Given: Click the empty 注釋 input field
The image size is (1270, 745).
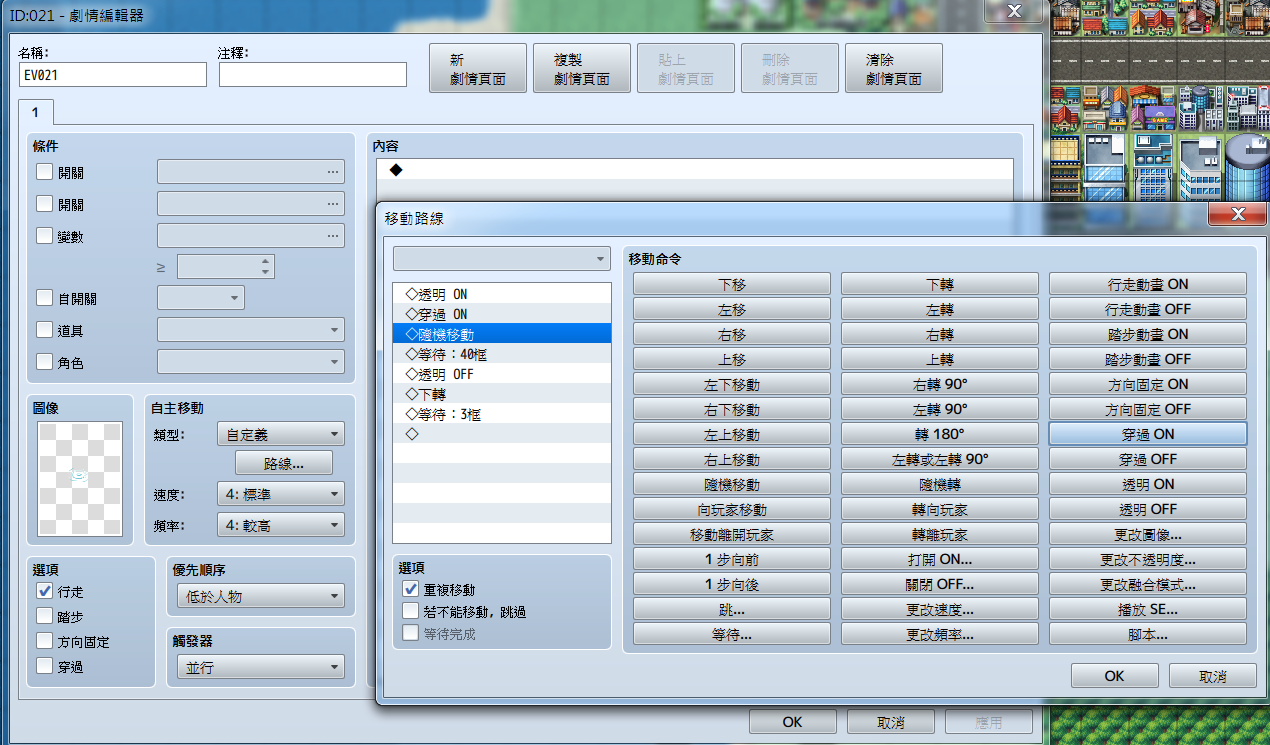Looking at the screenshot, I should [x=313, y=75].
